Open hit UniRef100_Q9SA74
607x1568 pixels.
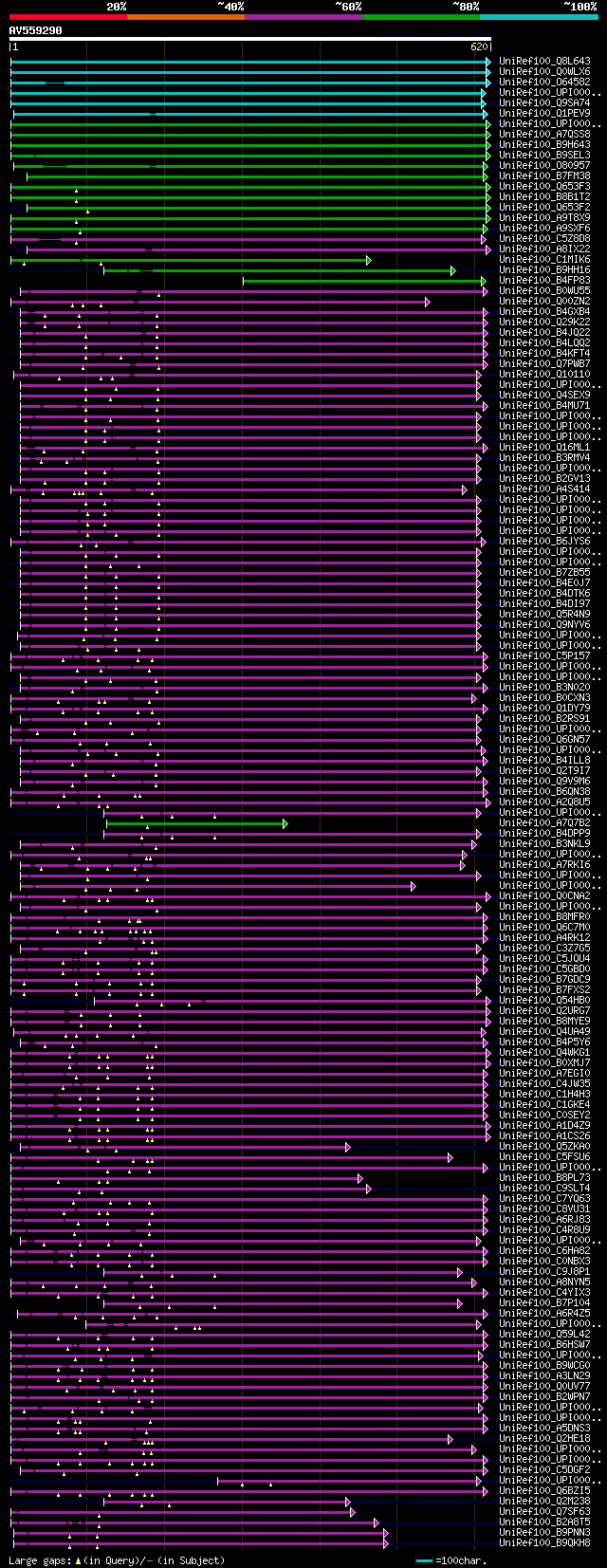click(x=544, y=102)
